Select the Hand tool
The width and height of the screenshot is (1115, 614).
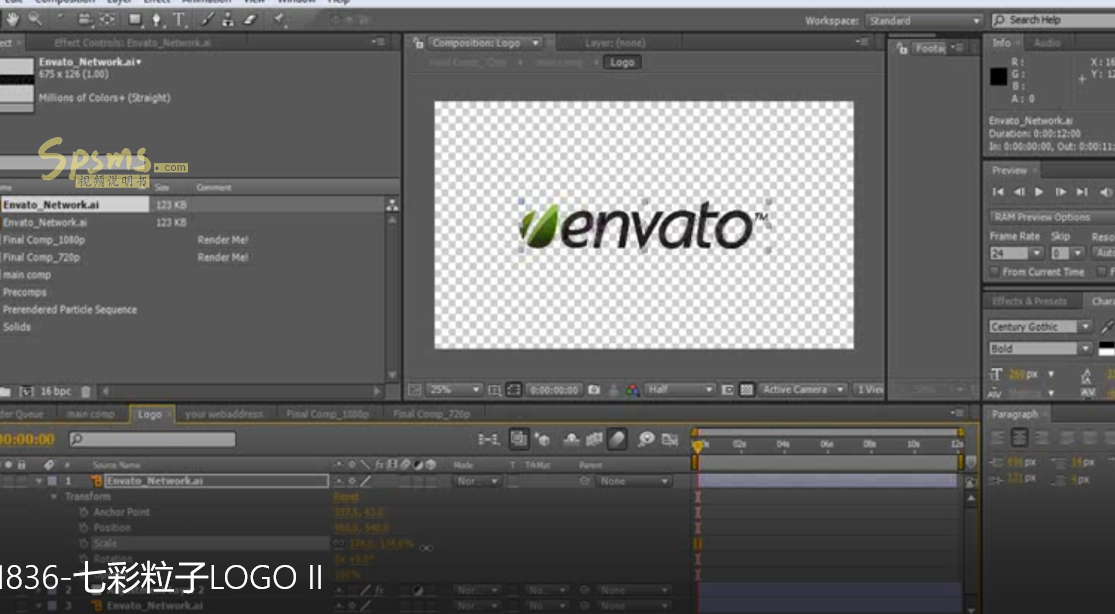coord(14,19)
